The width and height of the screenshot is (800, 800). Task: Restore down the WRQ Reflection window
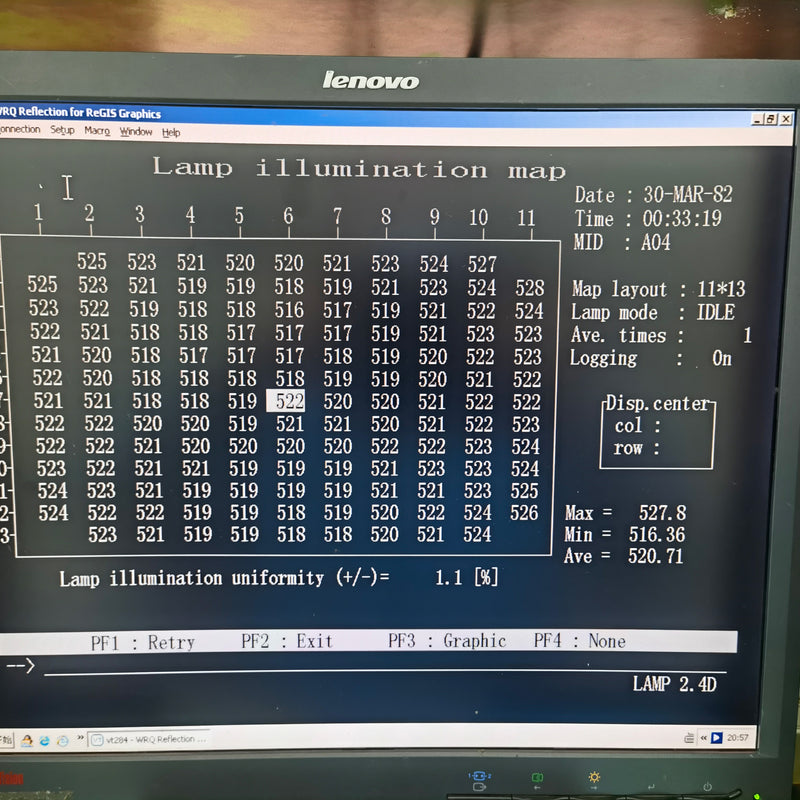[771, 119]
